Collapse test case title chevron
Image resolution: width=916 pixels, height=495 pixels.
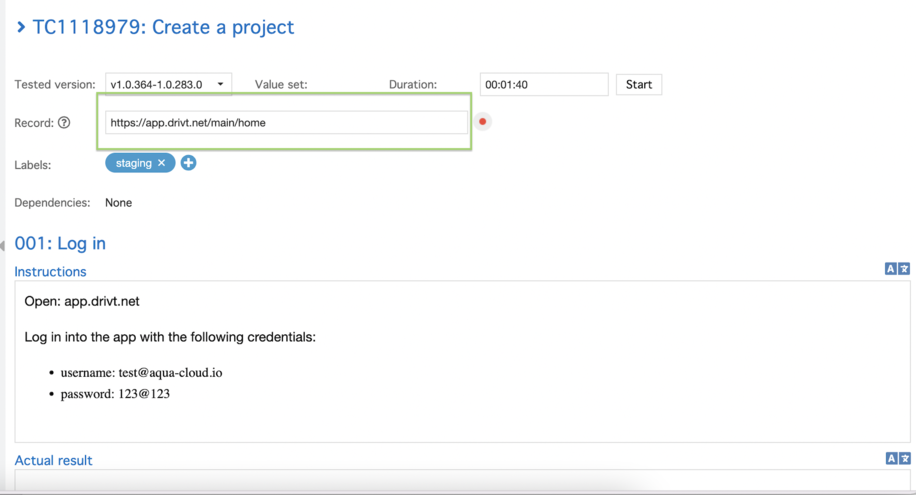coord(21,27)
